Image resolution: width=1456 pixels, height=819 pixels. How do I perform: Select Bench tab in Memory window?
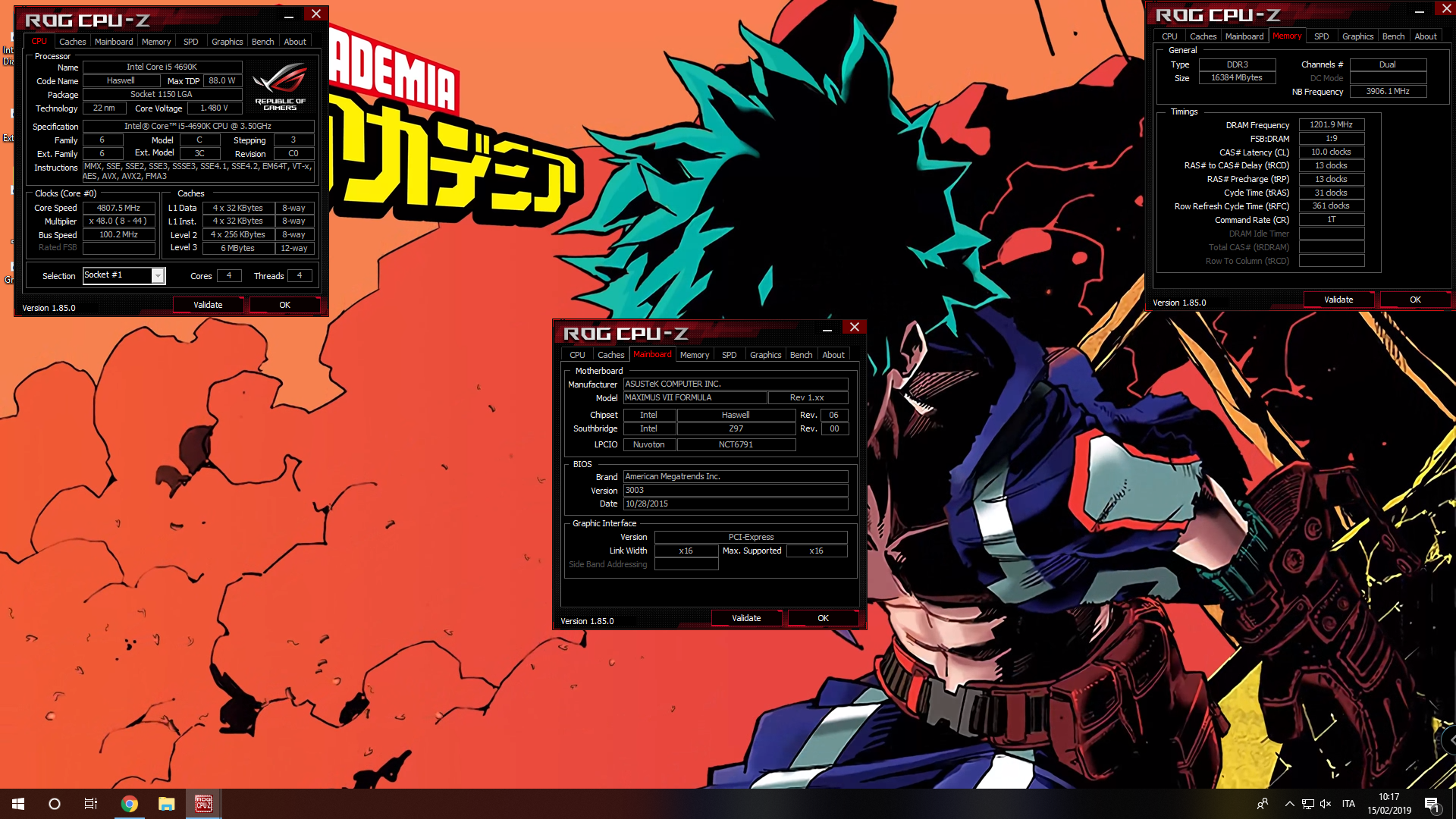coord(1394,36)
